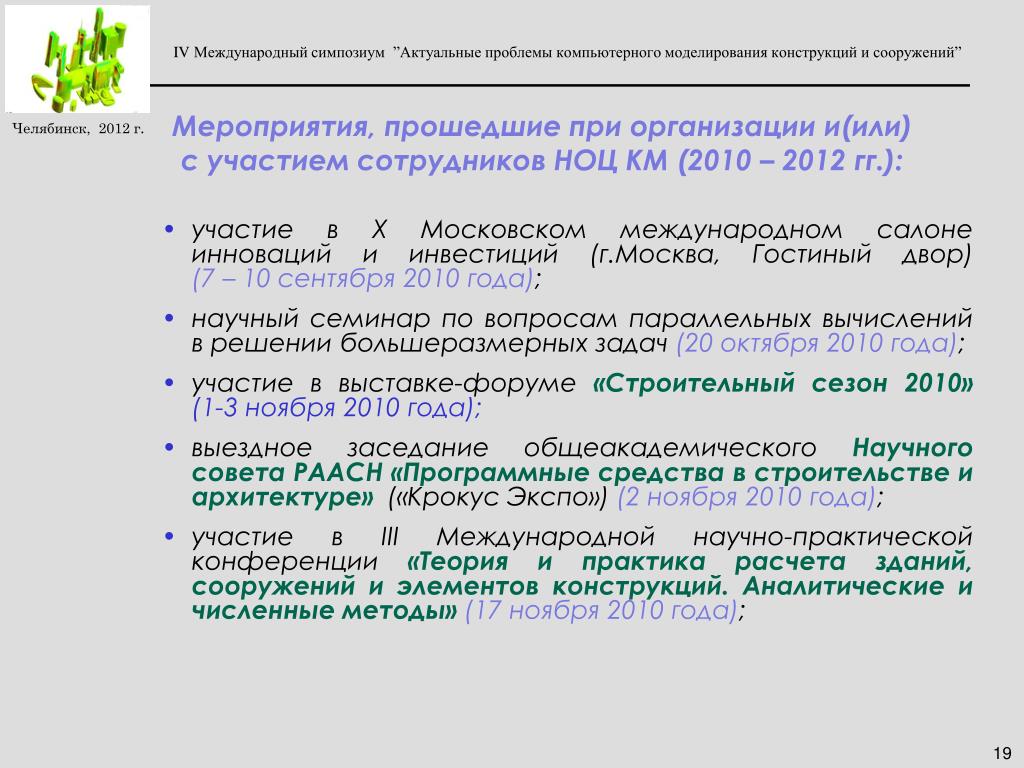Click the date '(17 ноября 2010 года)'
The width and height of the screenshot is (1024, 768).
(x=601, y=611)
